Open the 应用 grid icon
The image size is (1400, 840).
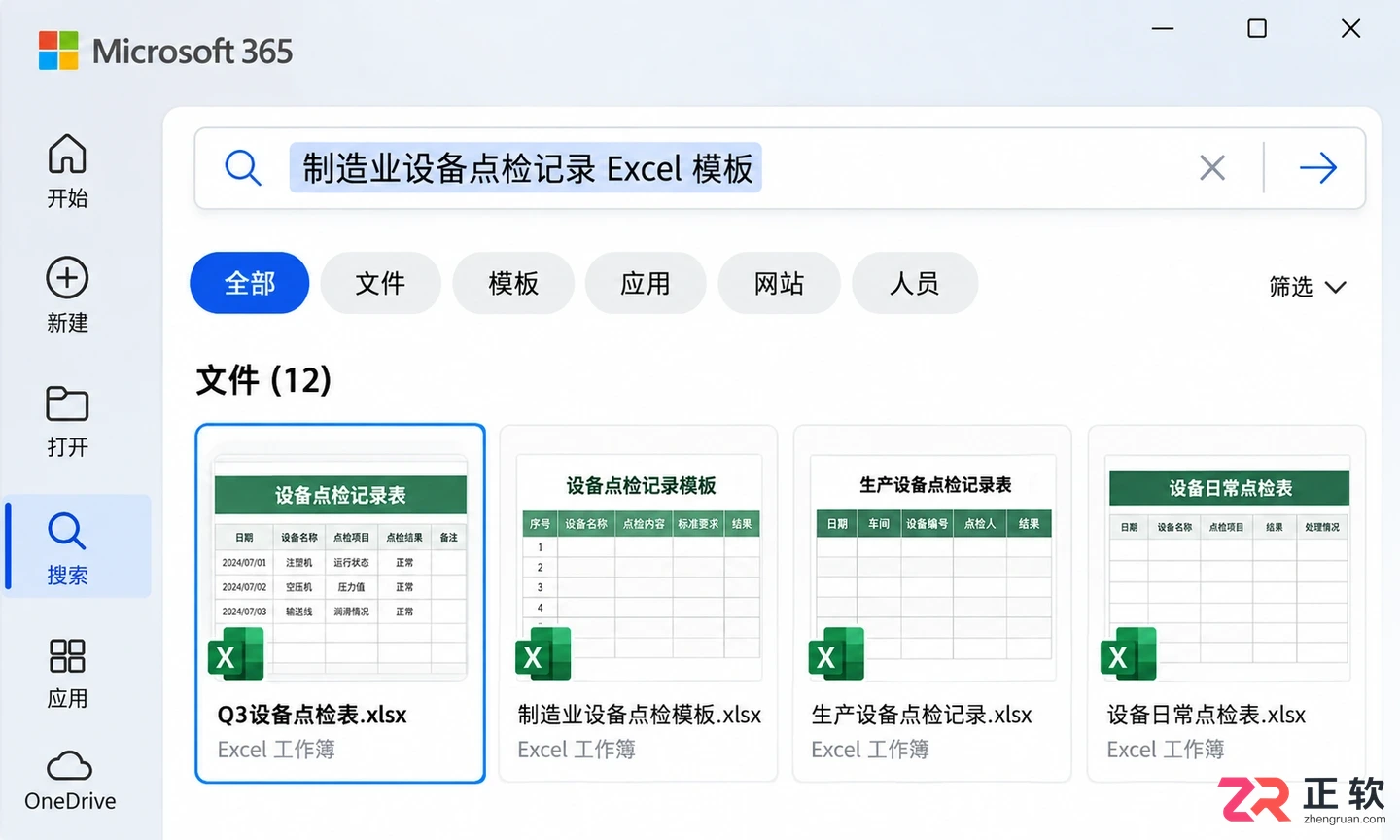[x=67, y=656]
